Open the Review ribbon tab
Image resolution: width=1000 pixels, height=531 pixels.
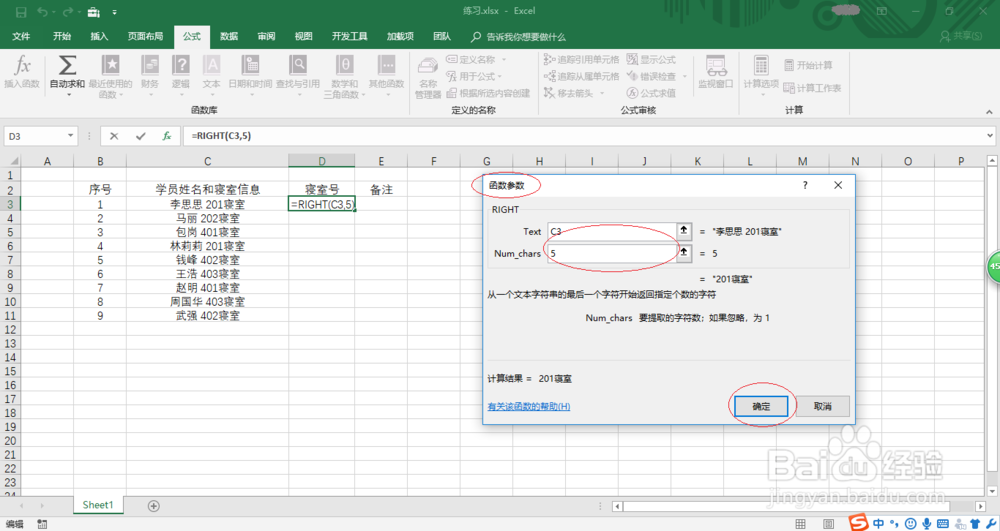click(266, 36)
